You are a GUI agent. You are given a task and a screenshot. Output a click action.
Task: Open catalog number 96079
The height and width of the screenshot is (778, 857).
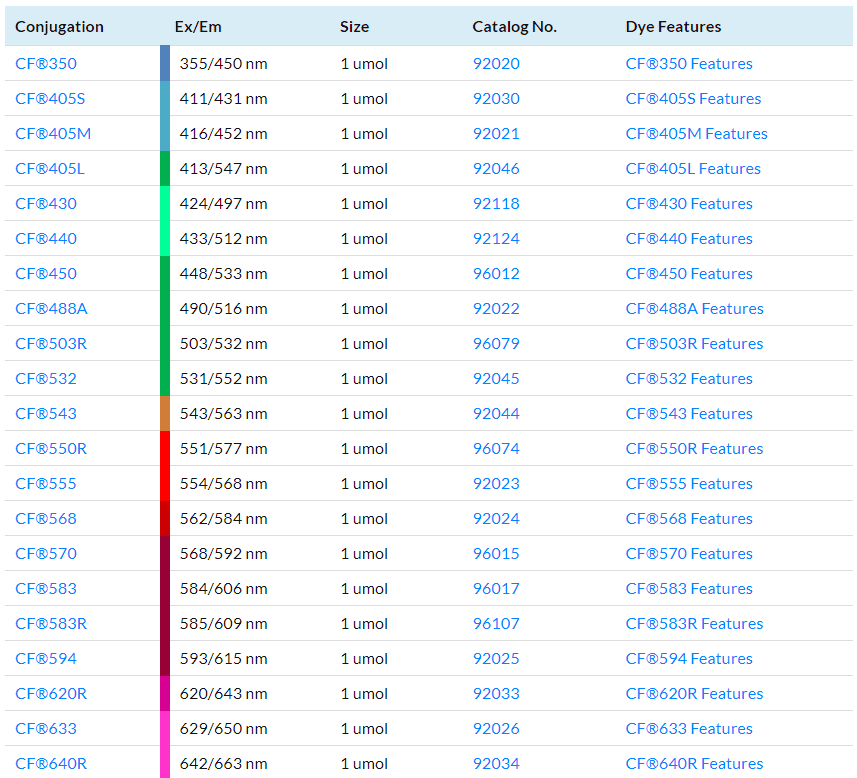click(x=496, y=343)
